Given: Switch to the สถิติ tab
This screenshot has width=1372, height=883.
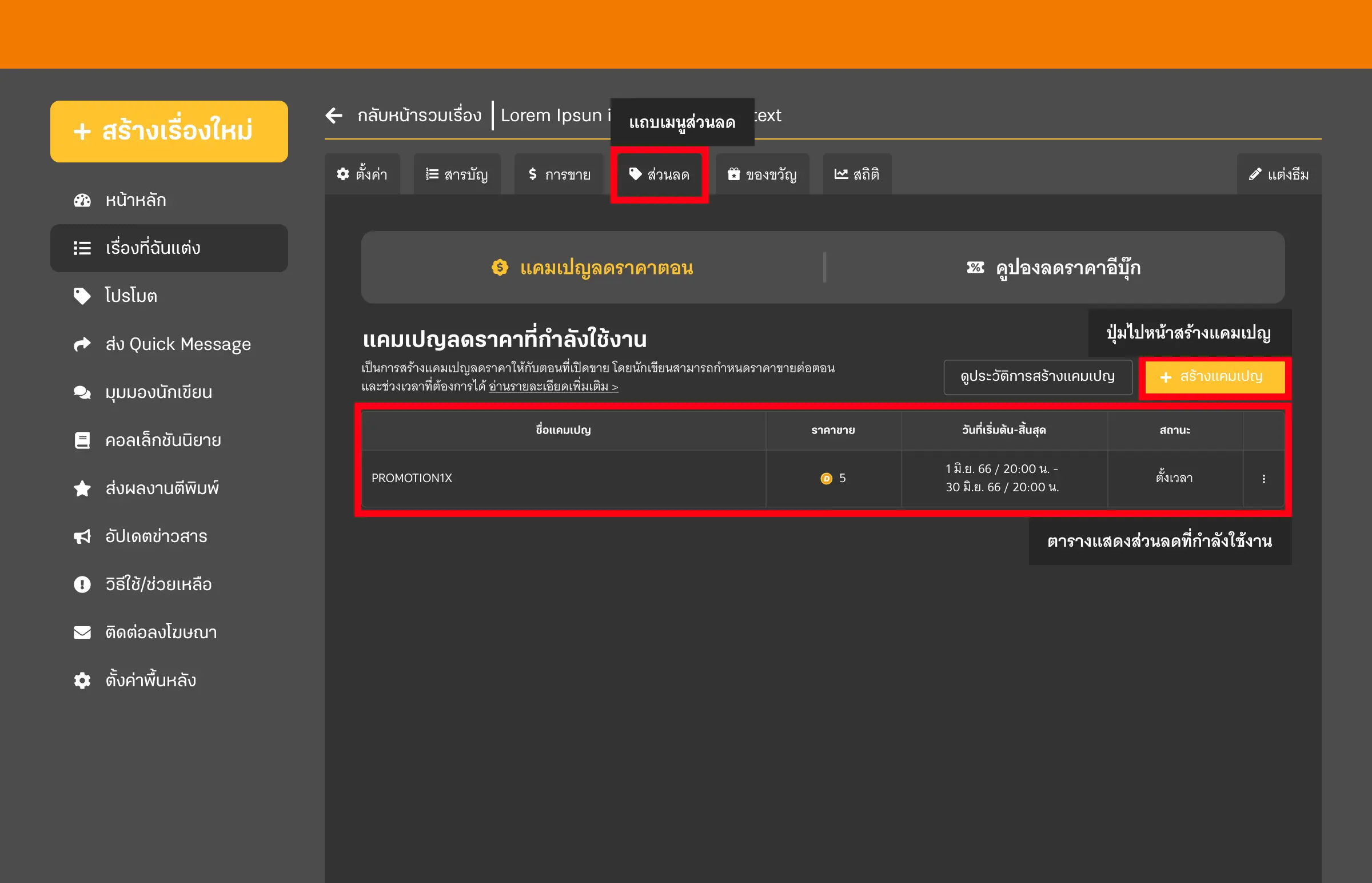Looking at the screenshot, I should point(857,174).
